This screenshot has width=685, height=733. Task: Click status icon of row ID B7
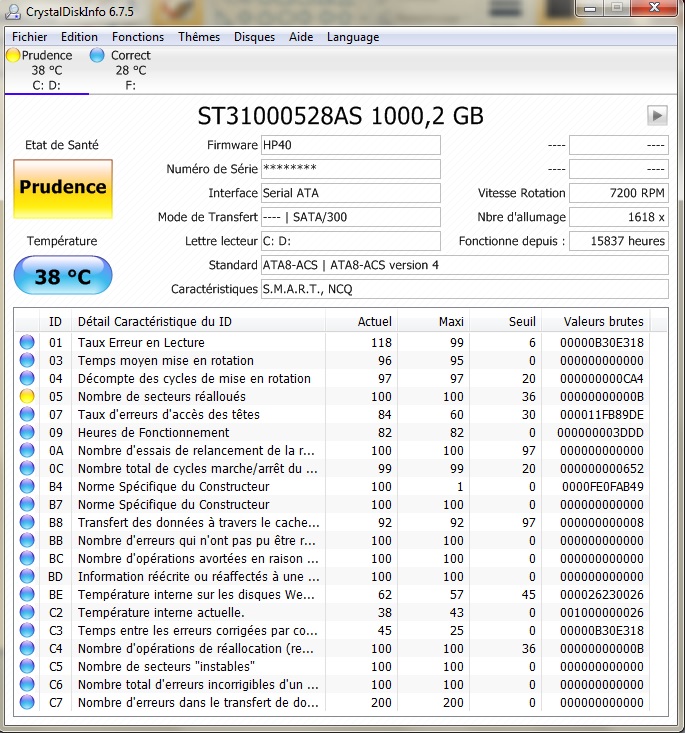point(27,504)
